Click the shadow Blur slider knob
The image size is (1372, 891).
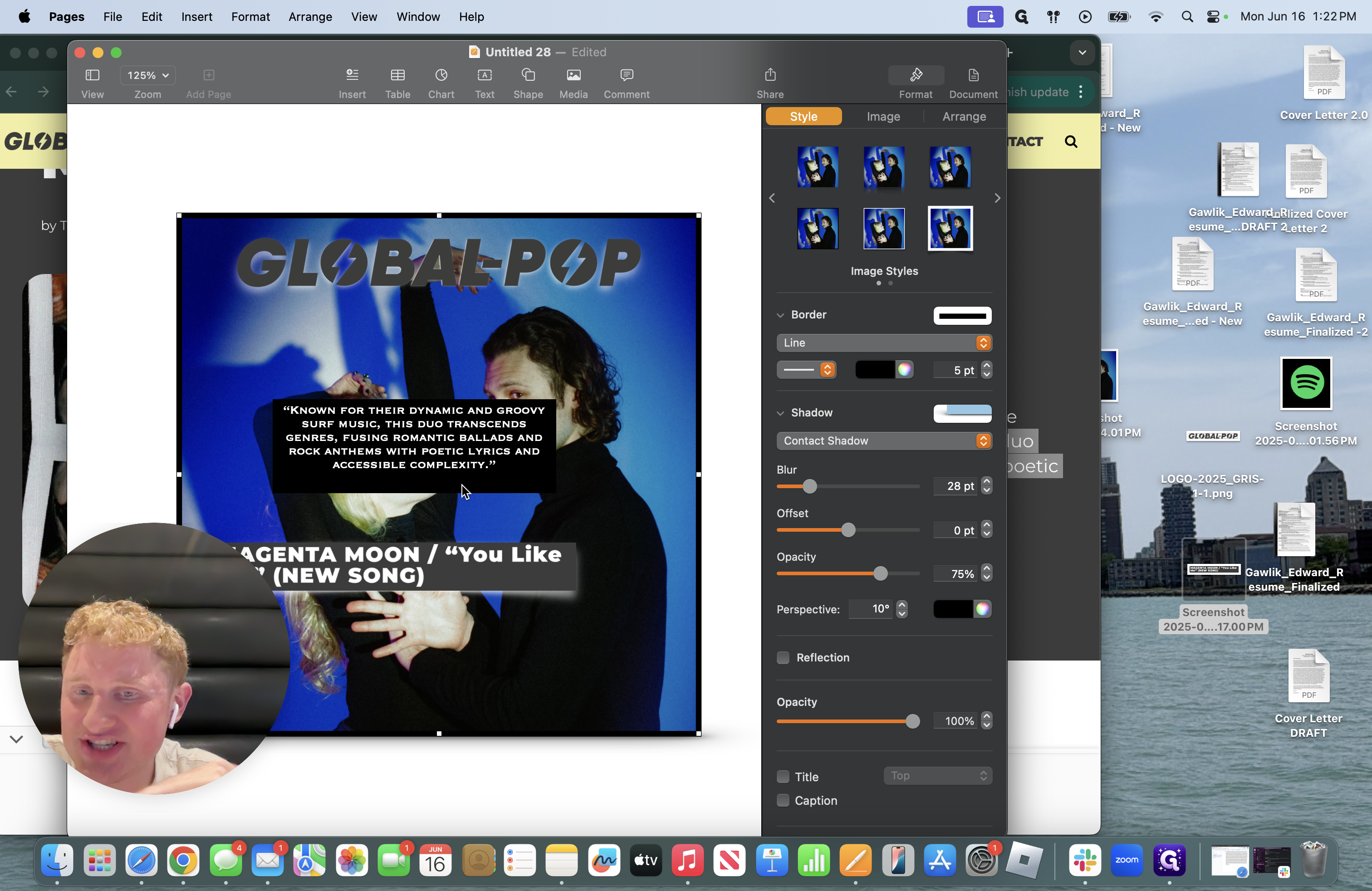coord(809,486)
